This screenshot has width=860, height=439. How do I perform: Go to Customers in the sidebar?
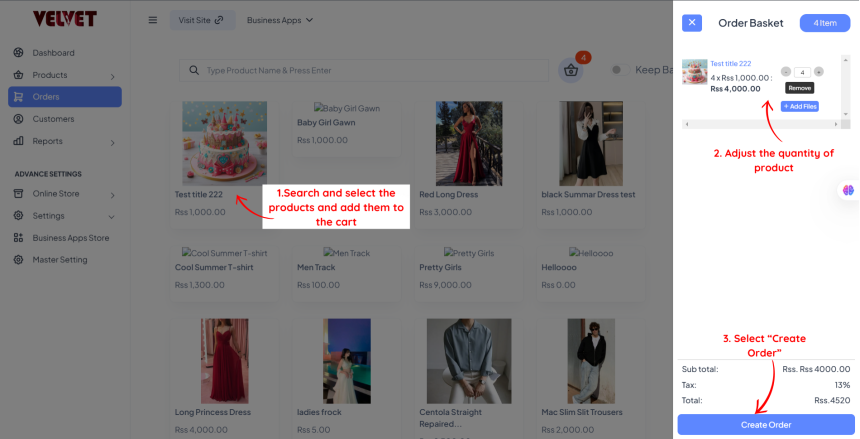tap(53, 119)
